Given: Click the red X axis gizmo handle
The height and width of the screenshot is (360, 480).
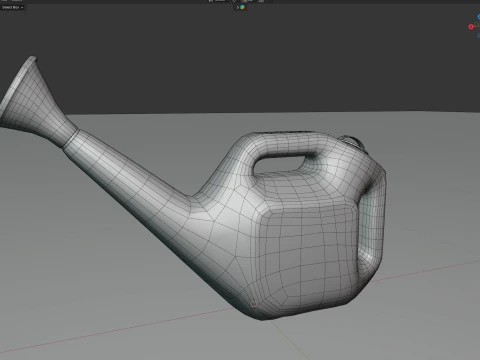Looking at the screenshot, I should click(471, 27).
